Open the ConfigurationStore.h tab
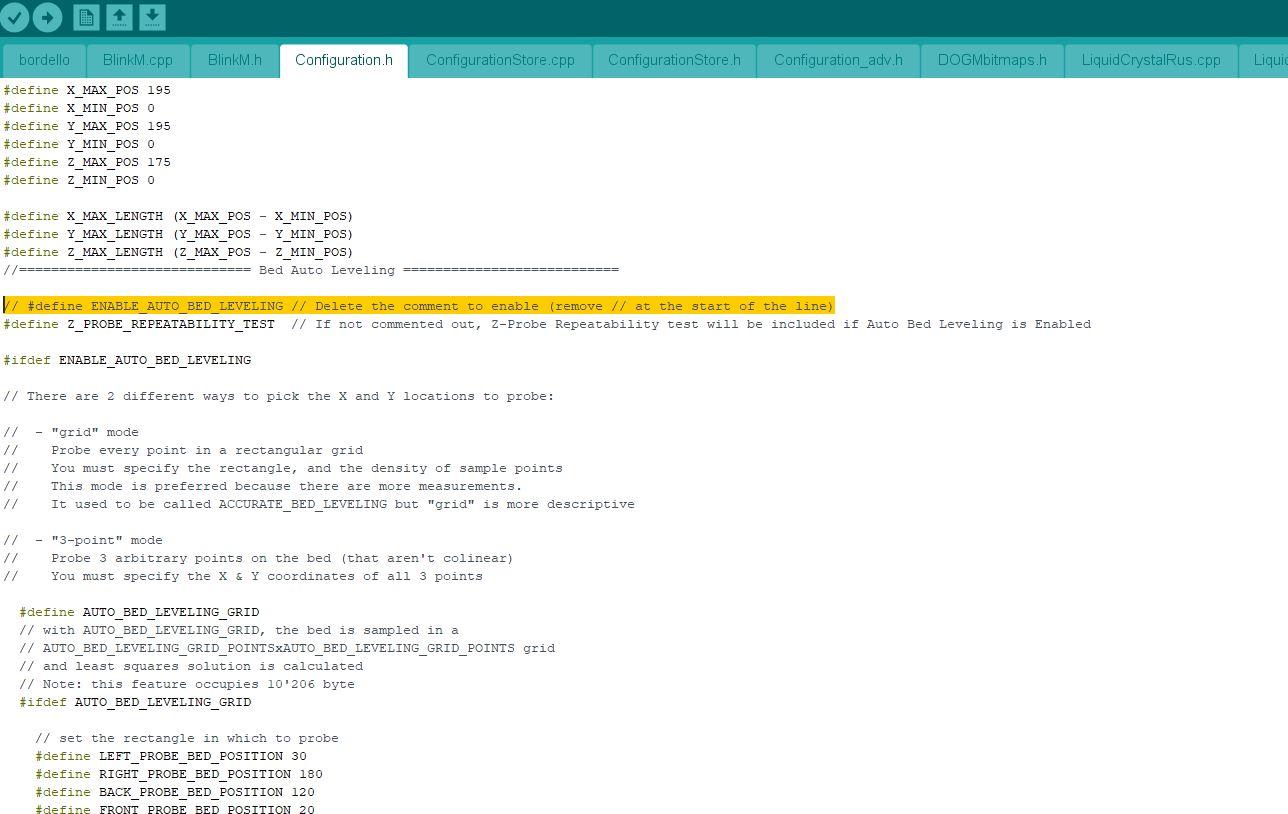Viewport: 1288px width, 814px height. click(x=674, y=60)
